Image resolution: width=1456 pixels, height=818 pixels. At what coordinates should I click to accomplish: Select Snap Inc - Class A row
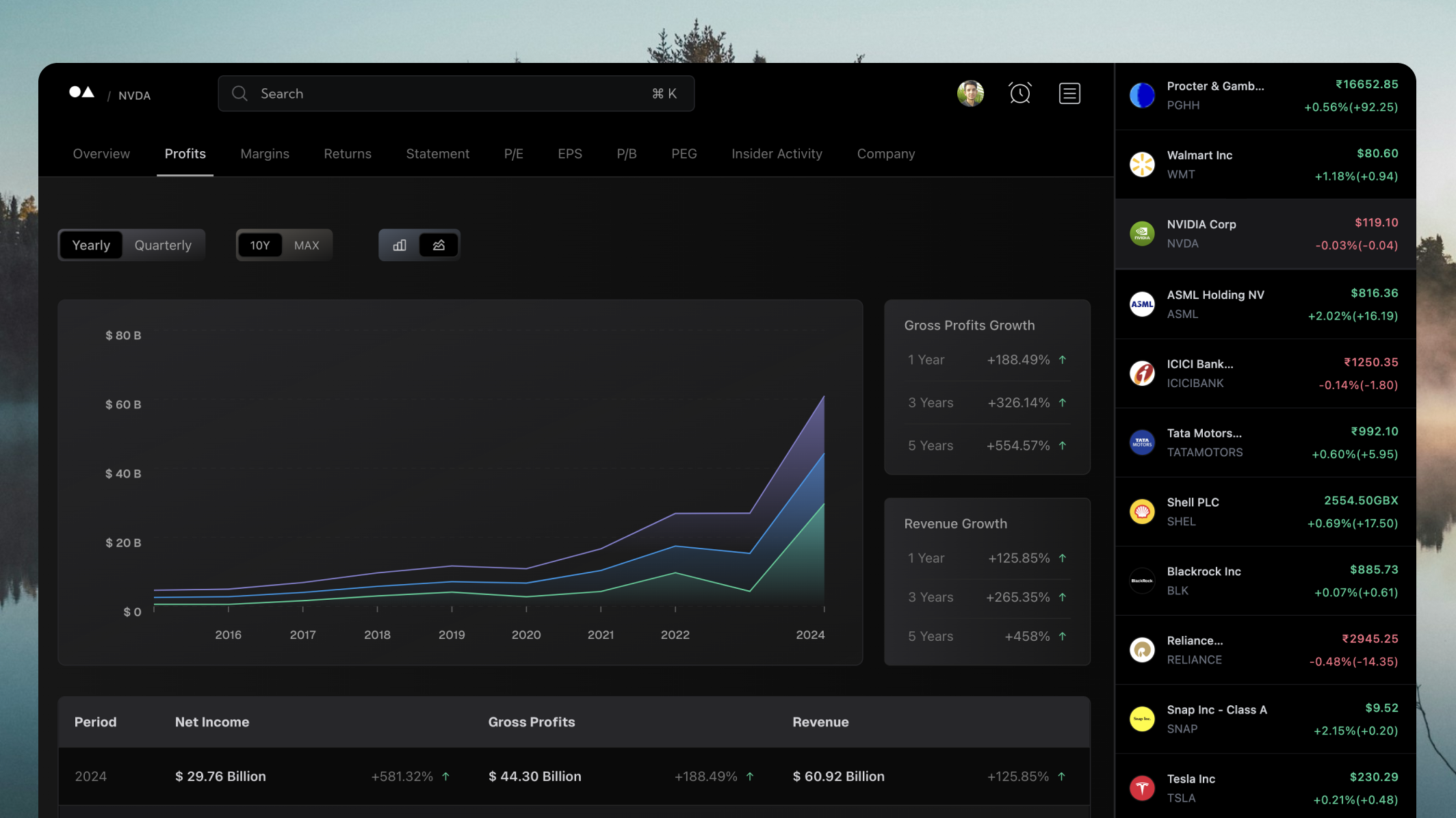1265,719
